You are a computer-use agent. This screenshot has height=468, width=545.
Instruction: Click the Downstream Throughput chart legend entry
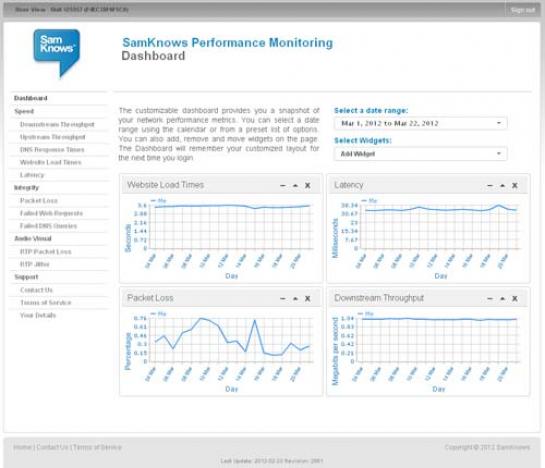365,314
